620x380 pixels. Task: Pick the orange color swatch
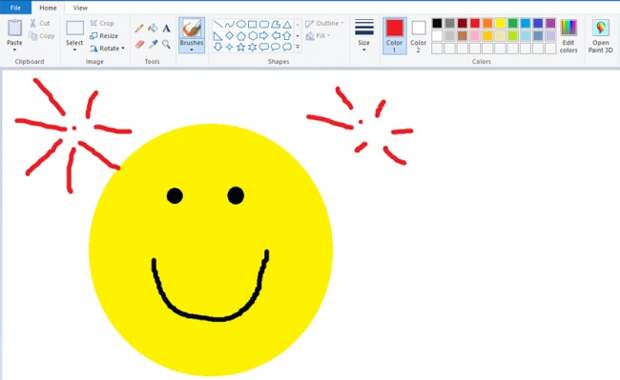488,23
